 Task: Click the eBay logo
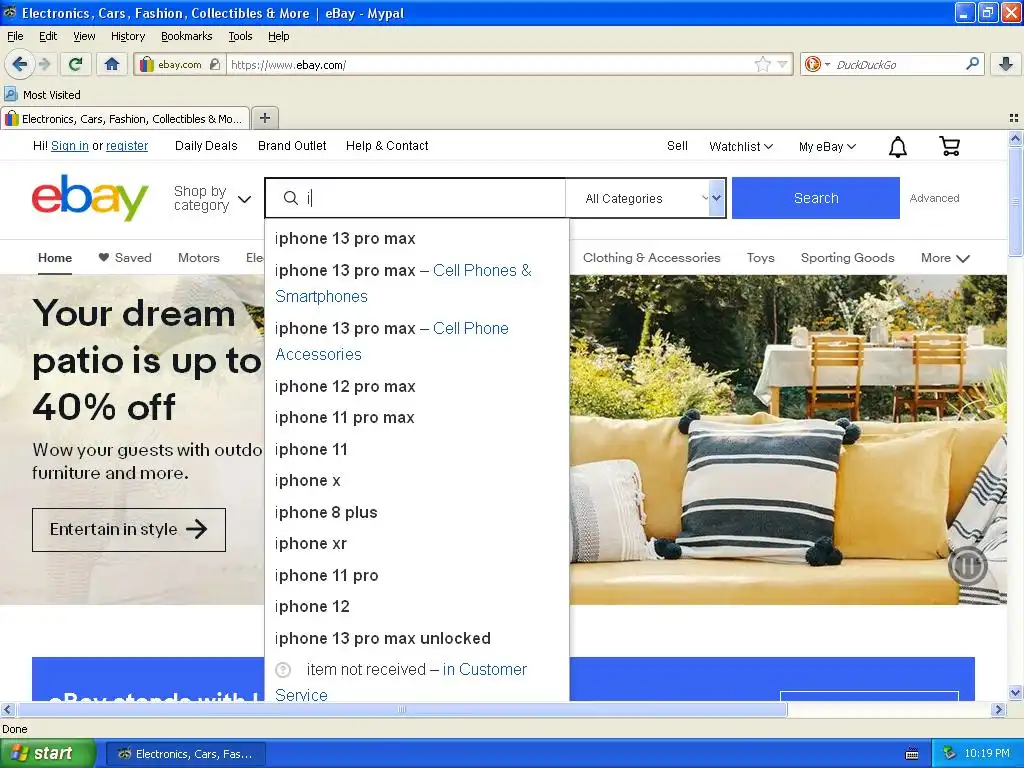coord(90,198)
